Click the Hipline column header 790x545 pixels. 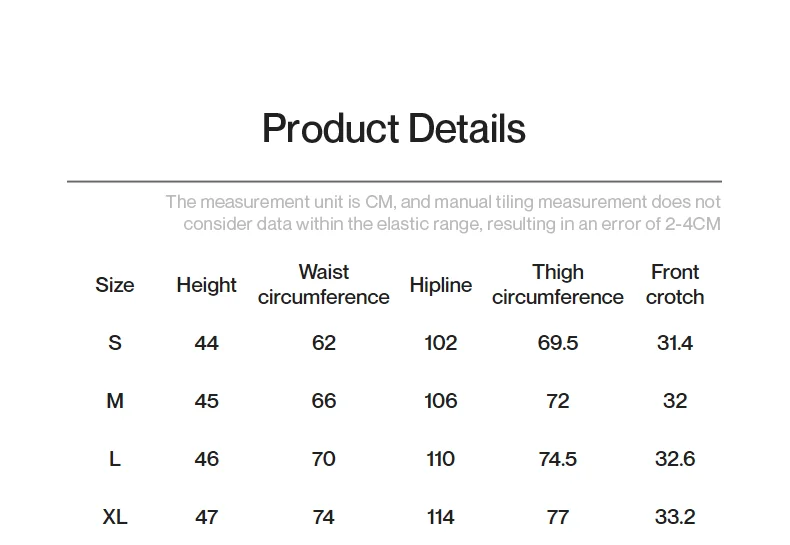click(x=440, y=285)
